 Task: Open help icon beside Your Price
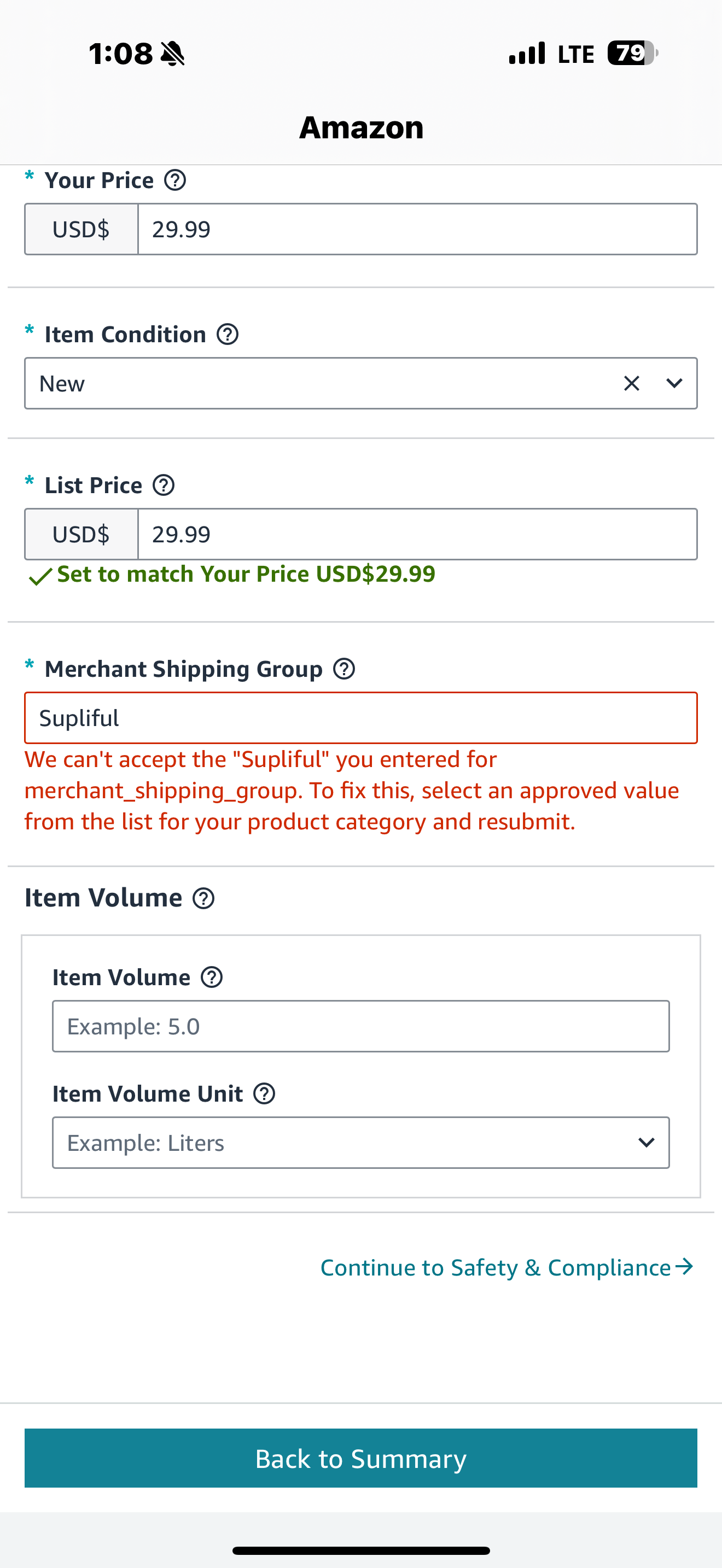coord(176,180)
